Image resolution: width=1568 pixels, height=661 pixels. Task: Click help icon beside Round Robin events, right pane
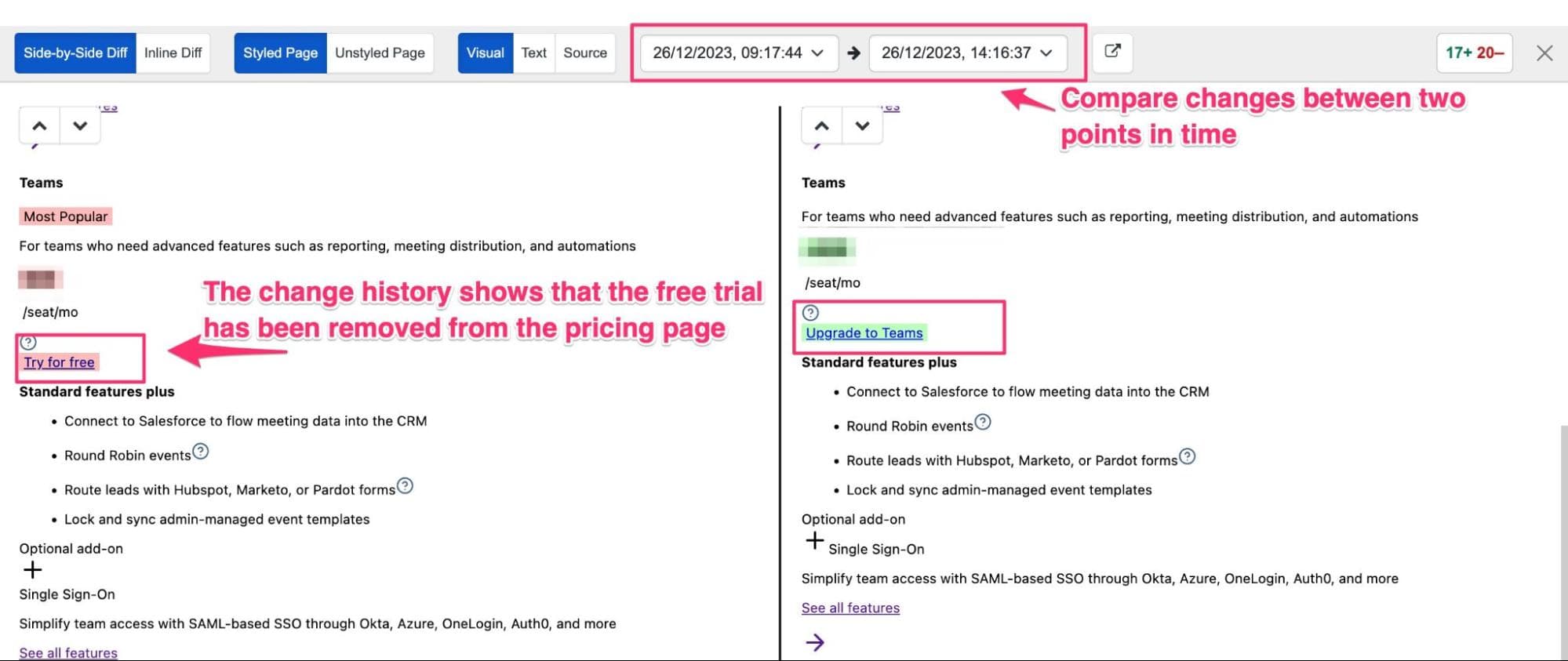click(x=983, y=423)
